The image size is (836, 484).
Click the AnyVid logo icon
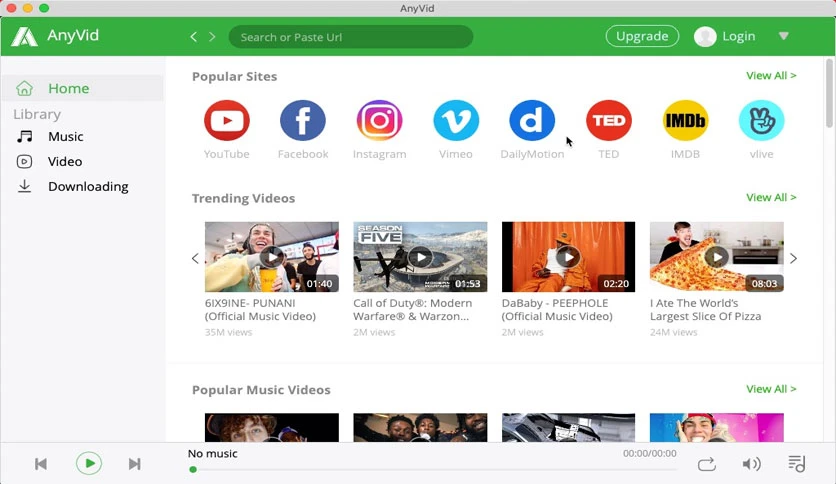[25, 36]
